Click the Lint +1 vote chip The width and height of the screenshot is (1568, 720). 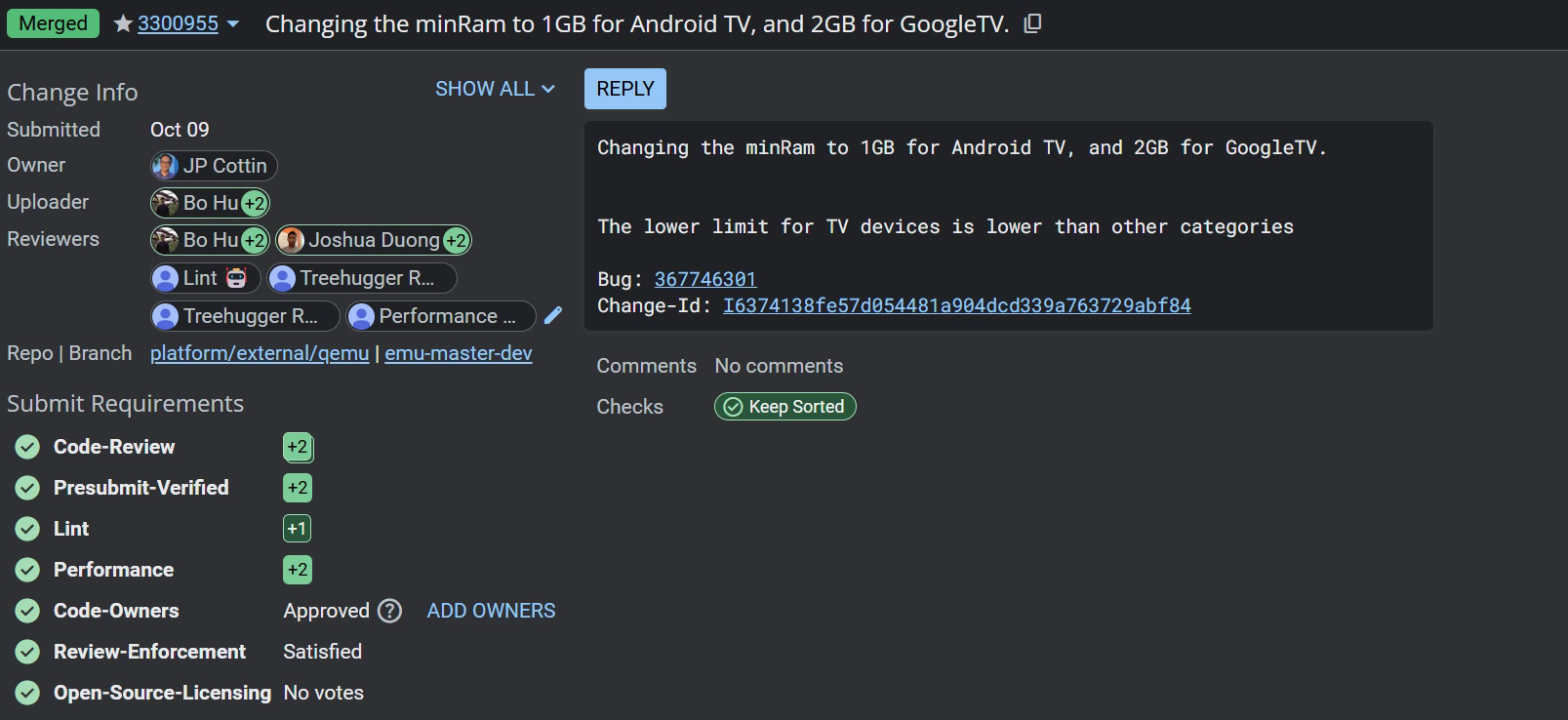click(297, 529)
